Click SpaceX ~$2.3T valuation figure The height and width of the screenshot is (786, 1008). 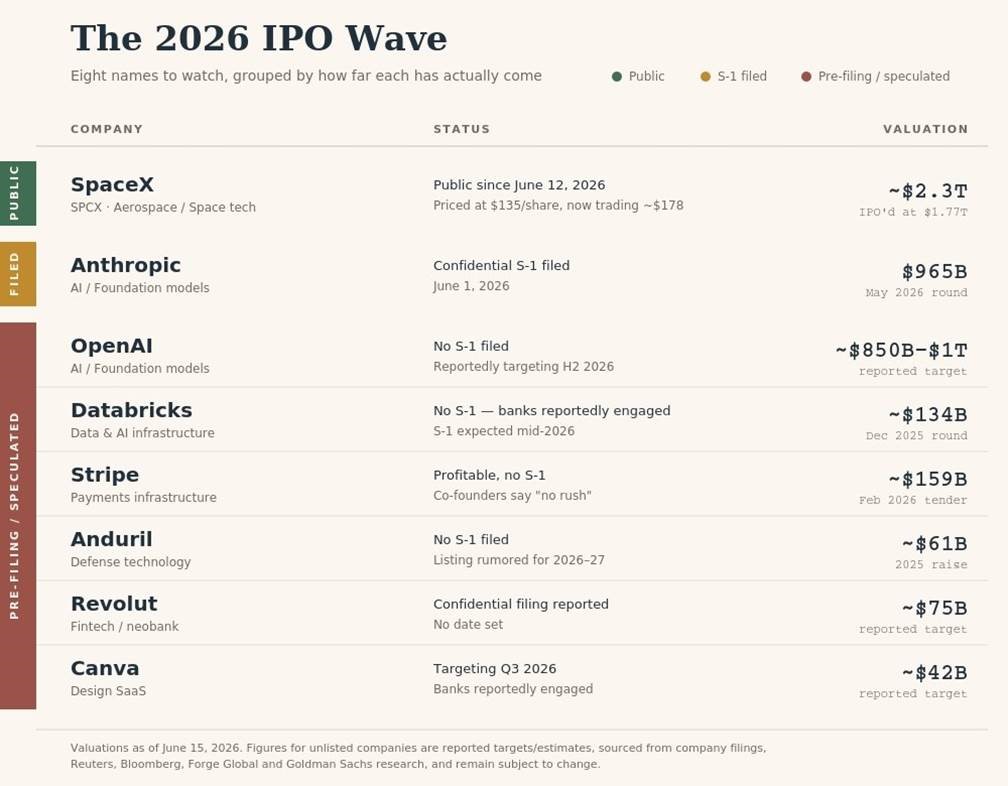928,192
